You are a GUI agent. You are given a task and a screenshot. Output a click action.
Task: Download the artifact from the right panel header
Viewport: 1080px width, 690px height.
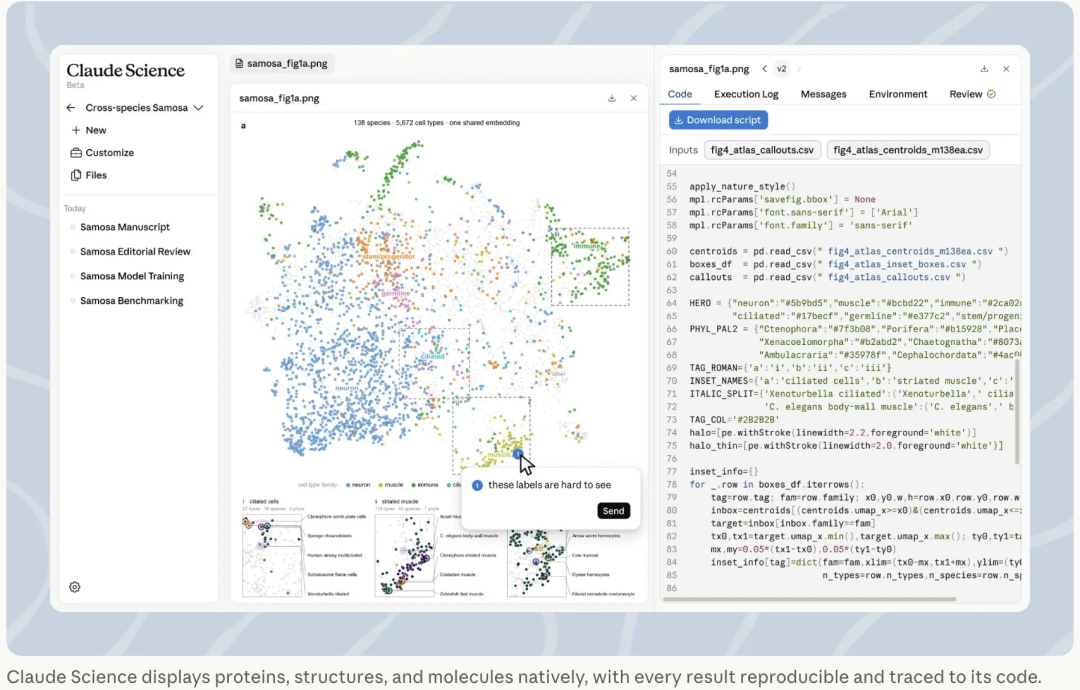[x=984, y=69]
